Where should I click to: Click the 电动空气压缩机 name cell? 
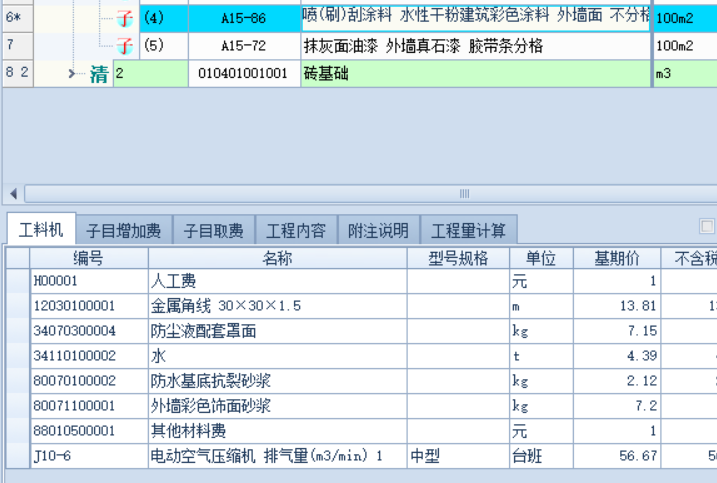click(x=278, y=456)
